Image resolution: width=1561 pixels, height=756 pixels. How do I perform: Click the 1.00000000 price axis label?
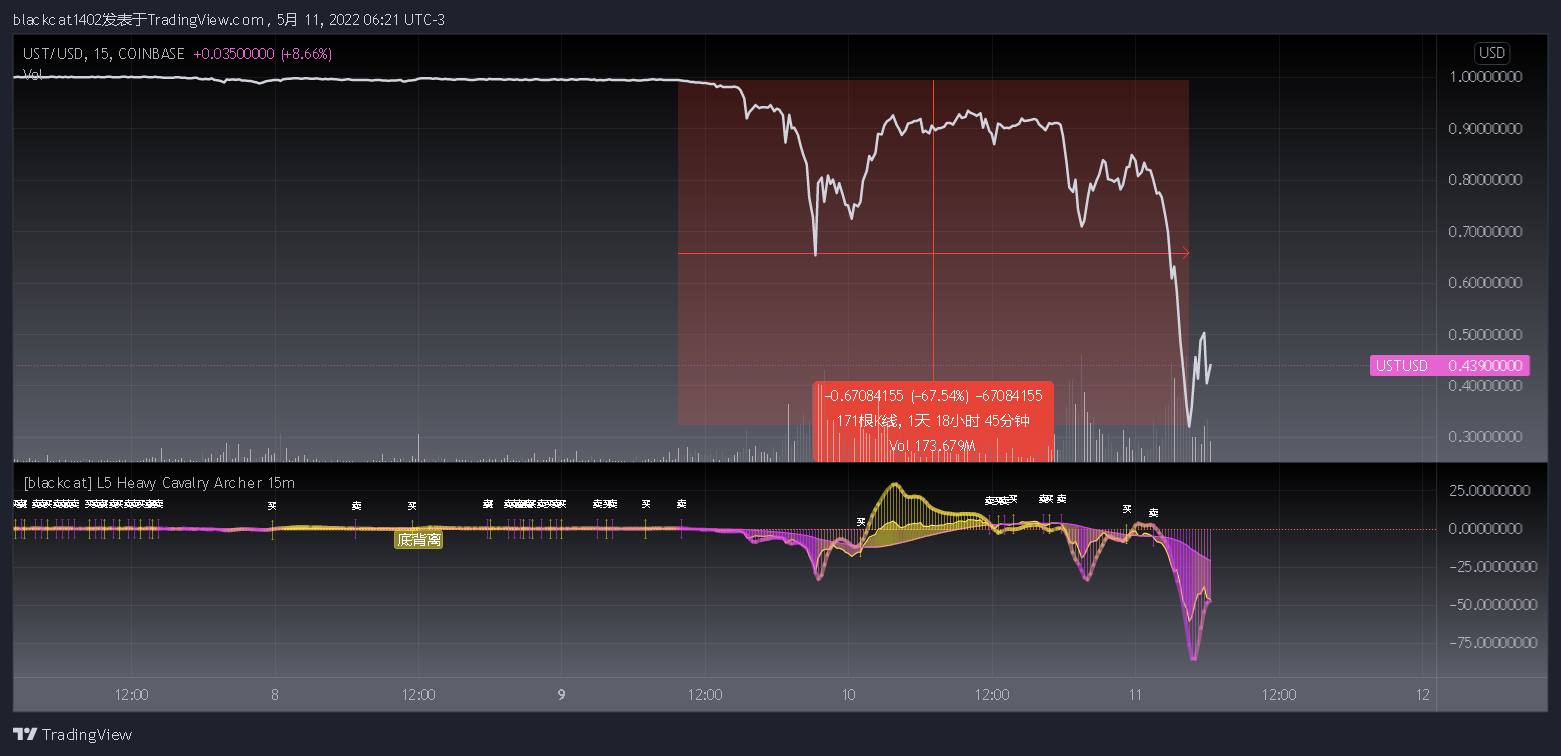(1485, 76)
